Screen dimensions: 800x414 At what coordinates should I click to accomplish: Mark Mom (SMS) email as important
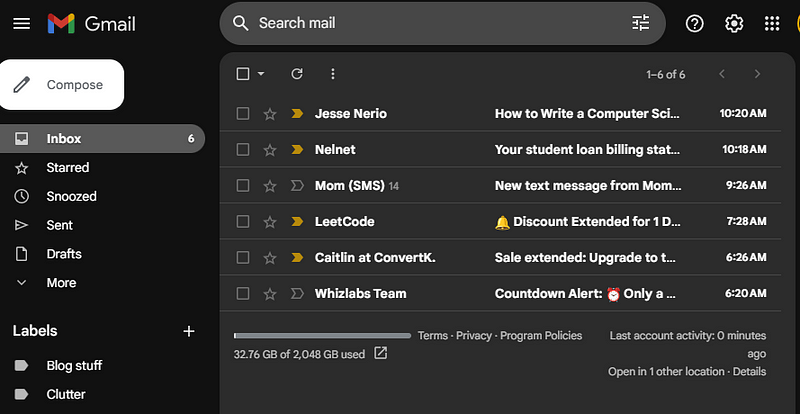(x=297, y=185)
